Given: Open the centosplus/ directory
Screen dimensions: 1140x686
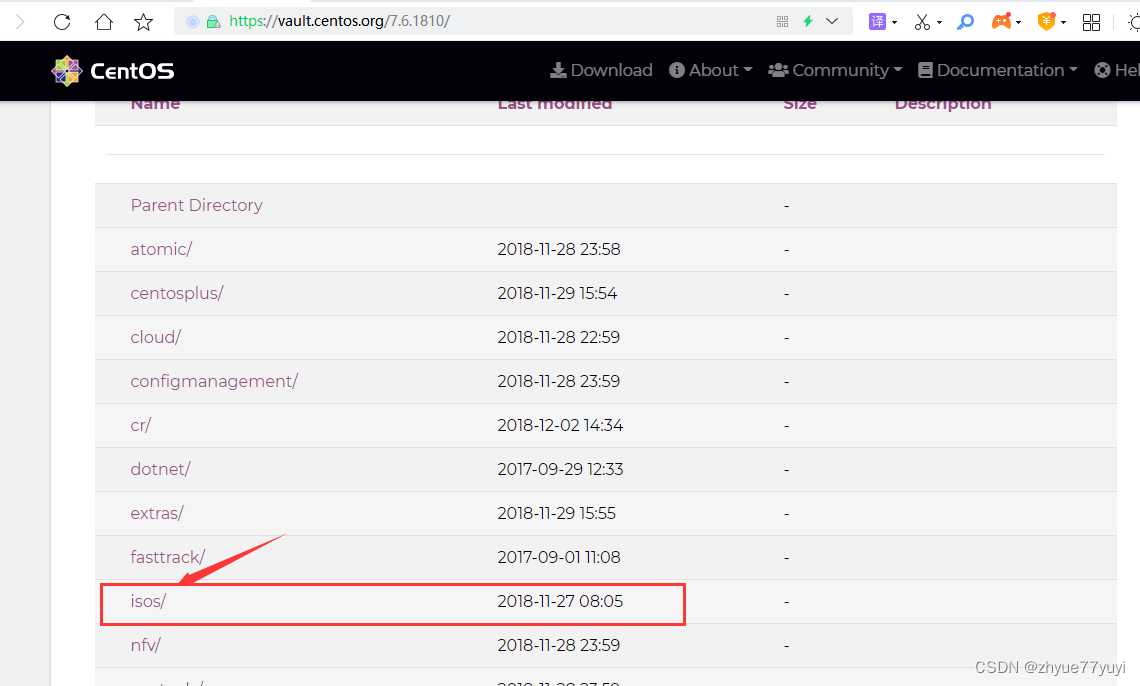Looking at the screenshot, I should (177, 294).
